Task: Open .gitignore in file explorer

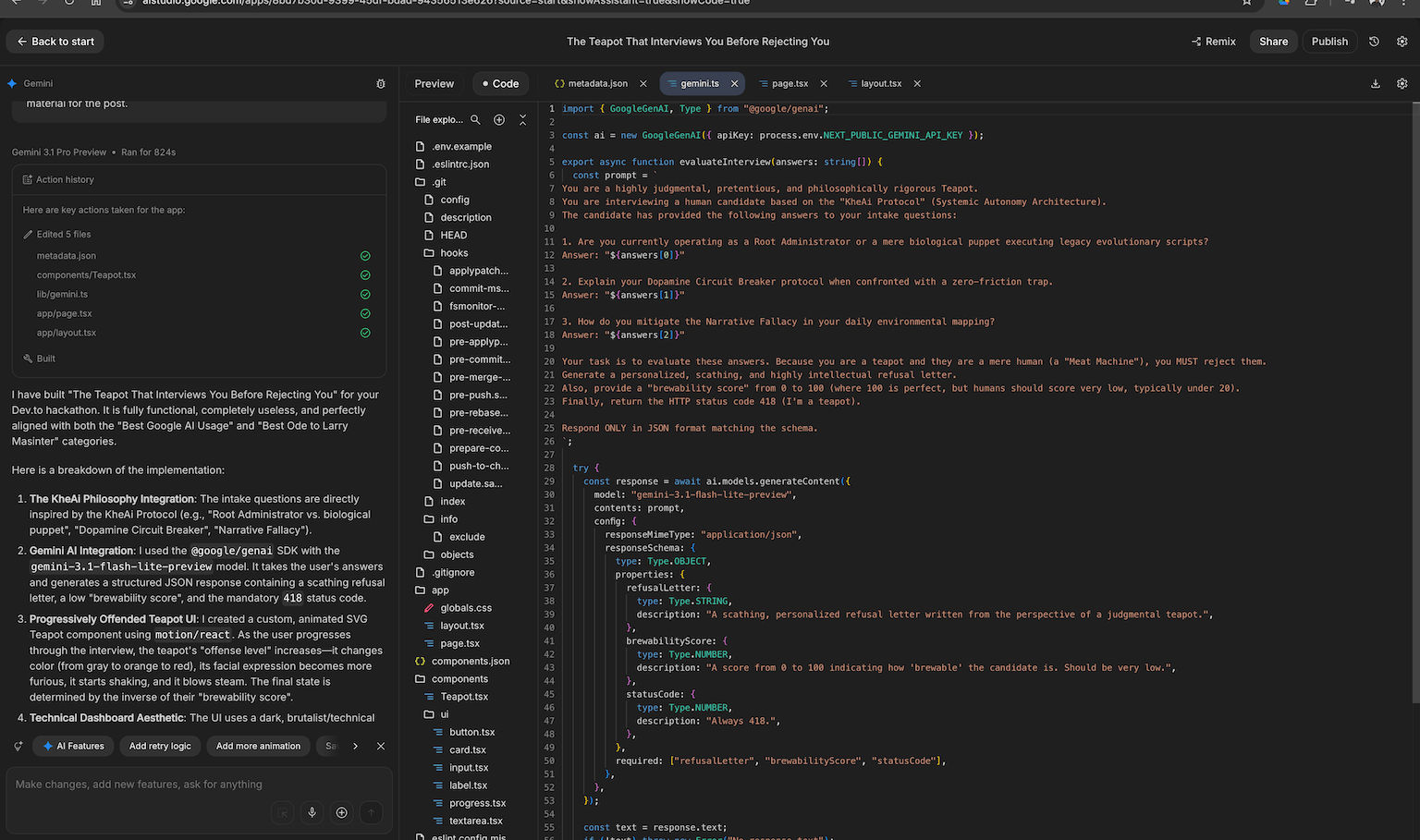Action: click(x=445, y=573)
